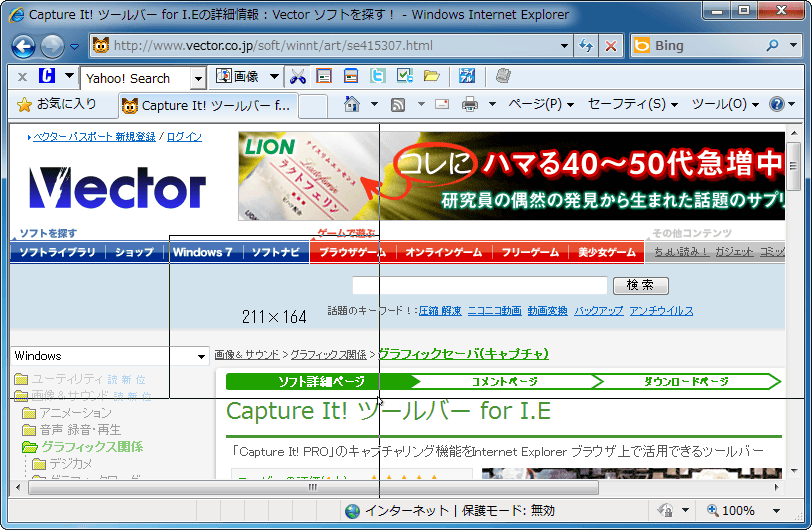Click the 画像 toolbar button
812x530 pixels.
237,77
